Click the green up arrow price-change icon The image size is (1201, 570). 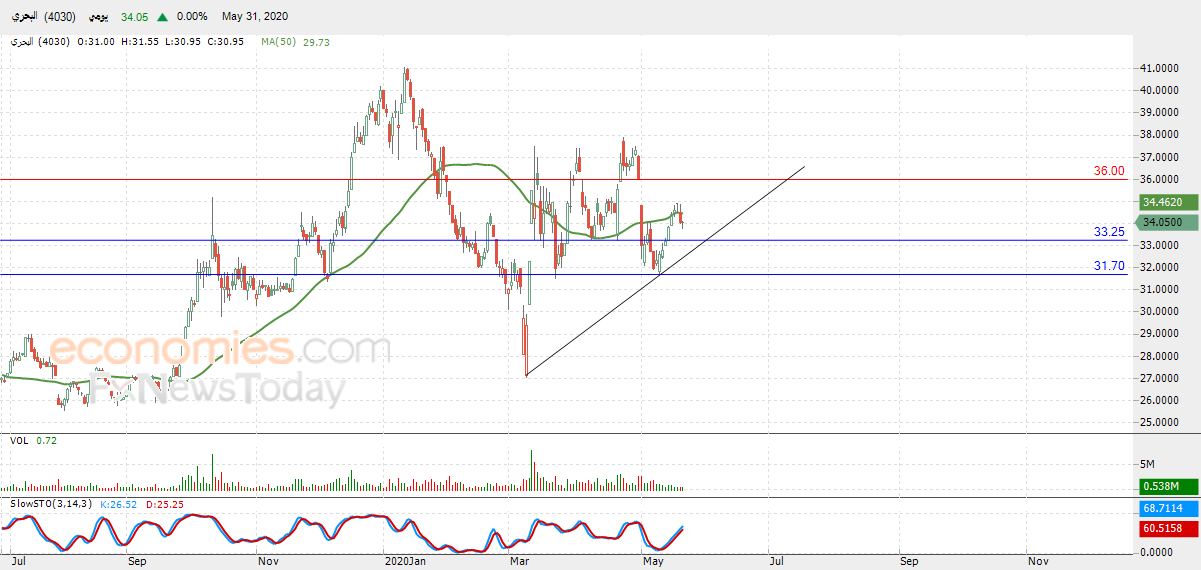(x=163, y=17)
